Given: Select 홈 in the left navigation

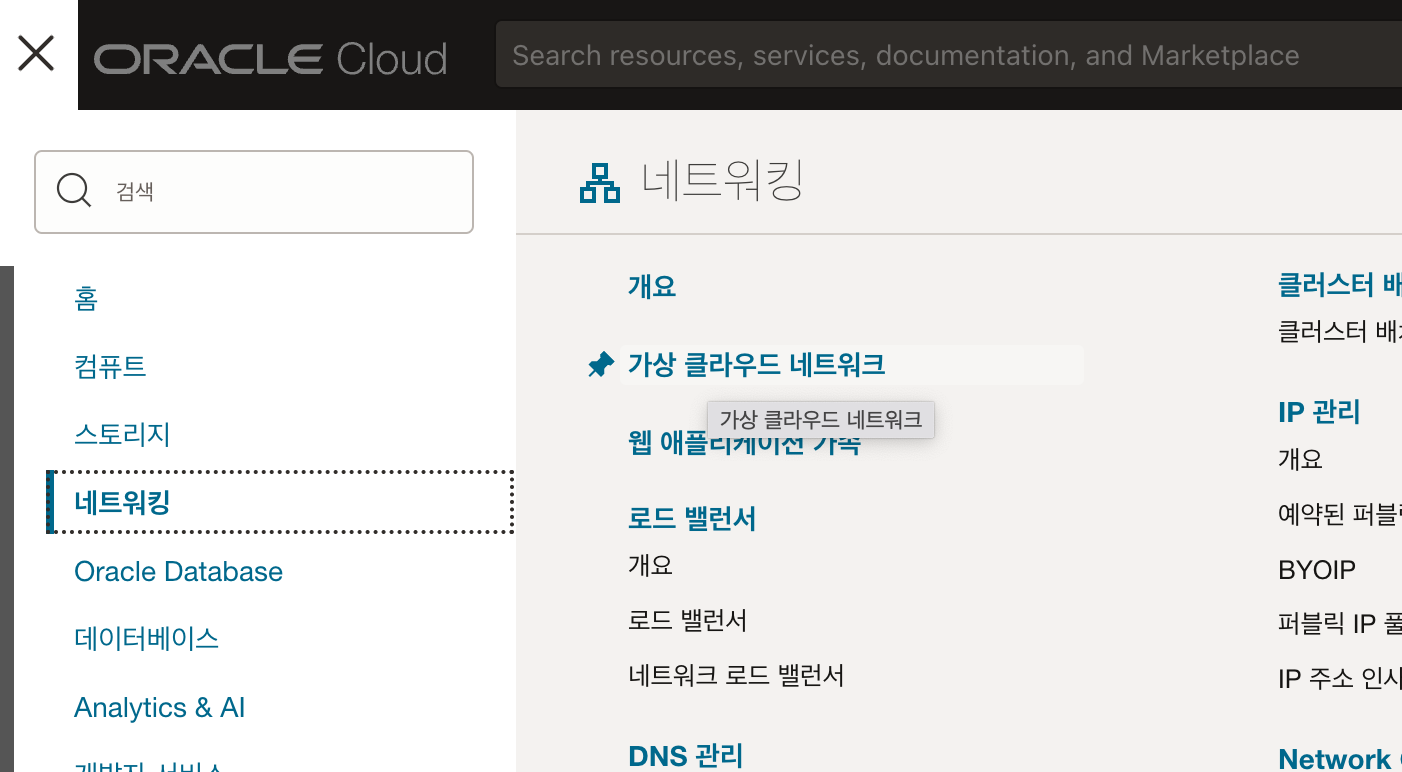Looking at the screenshot, I should (x=87, y=299).
